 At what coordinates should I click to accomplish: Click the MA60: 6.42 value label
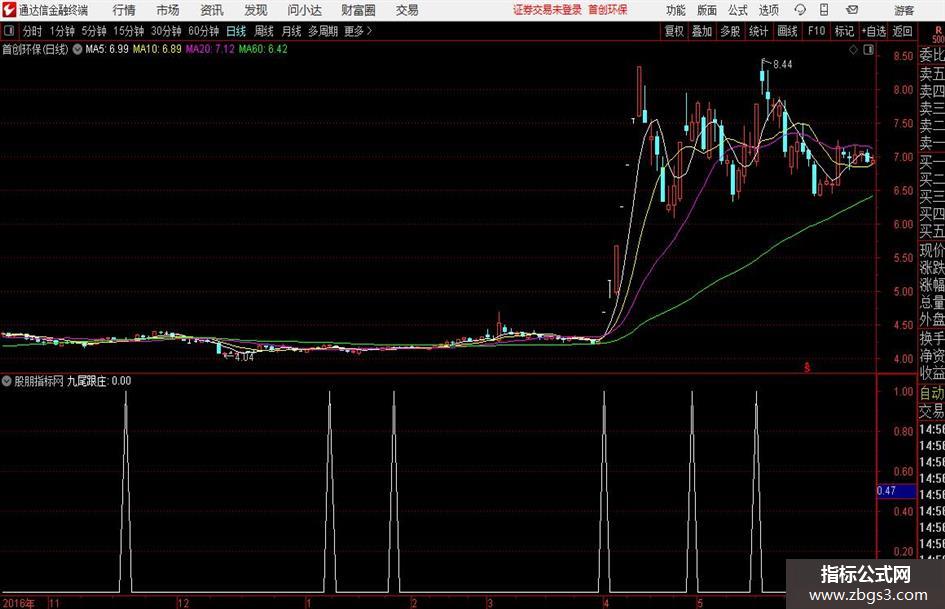pos(263,49)
